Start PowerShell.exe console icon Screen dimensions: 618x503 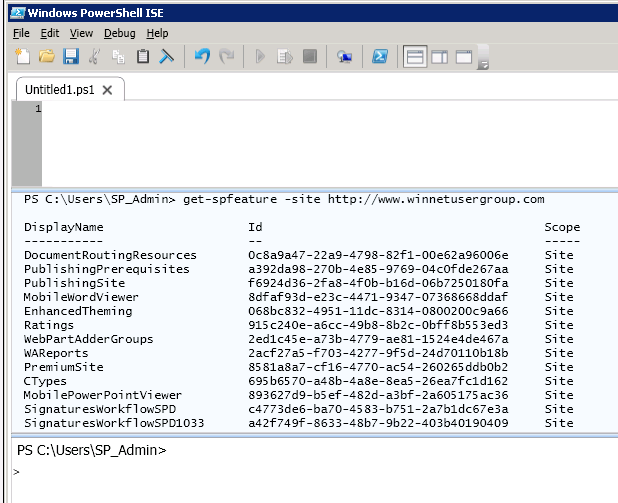coord(380,56)
